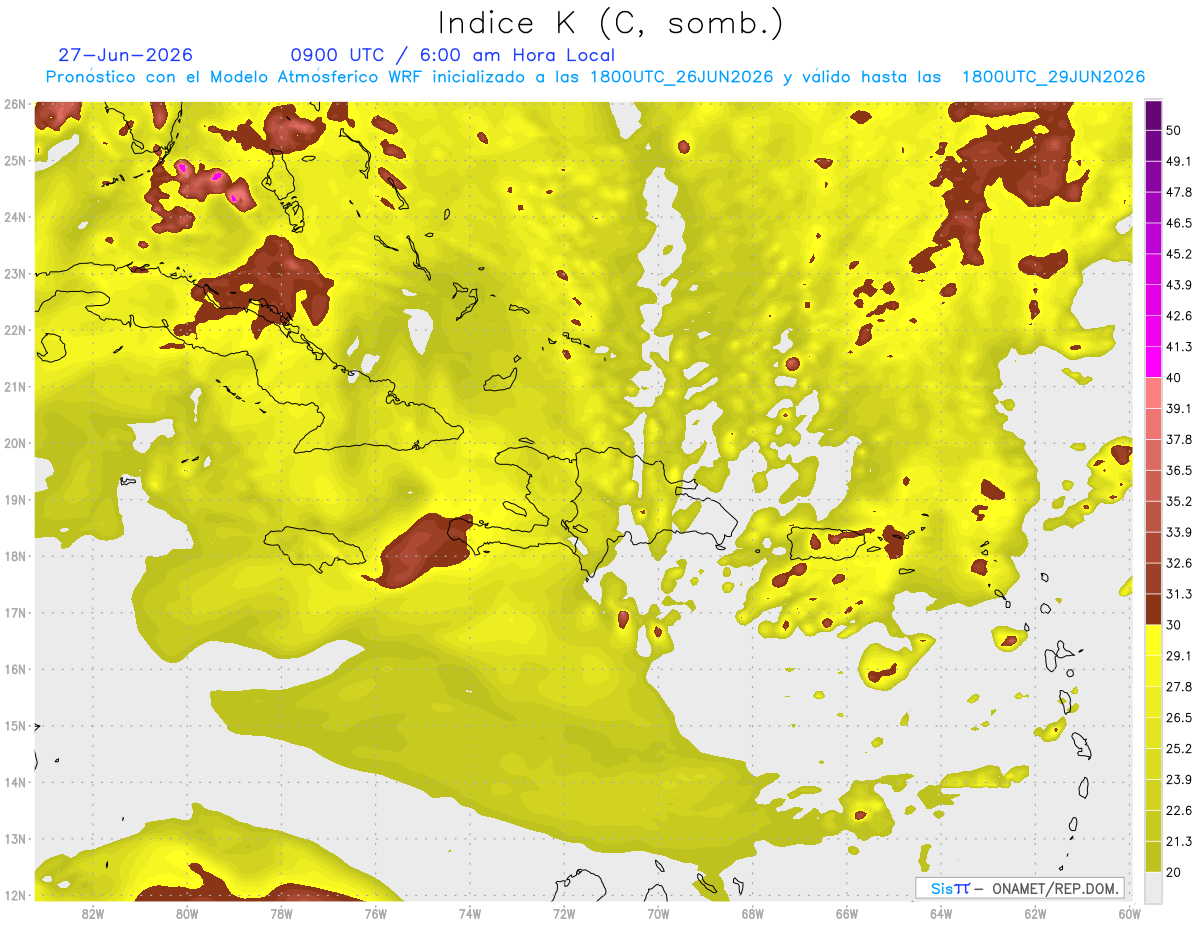Screen dimensions: 1200x927
Task: Click the latitude label '15N'
Action: point(15,725)
